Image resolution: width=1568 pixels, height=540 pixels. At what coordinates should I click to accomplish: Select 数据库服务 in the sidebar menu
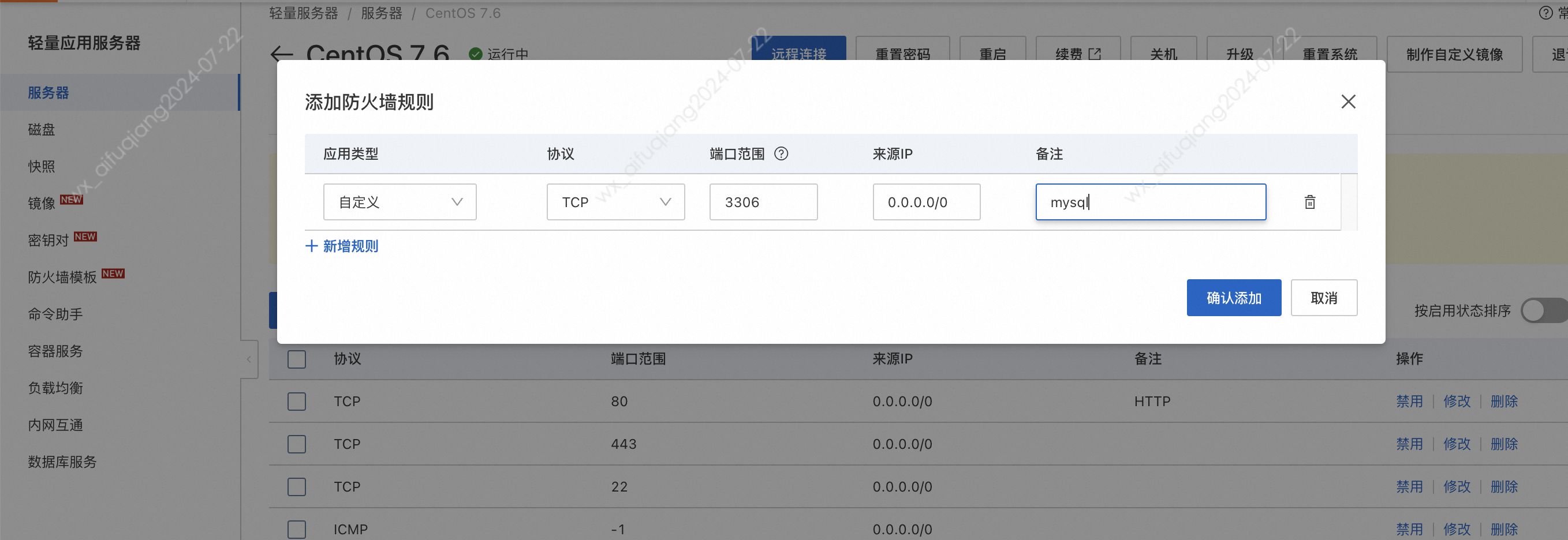point(62,462)
